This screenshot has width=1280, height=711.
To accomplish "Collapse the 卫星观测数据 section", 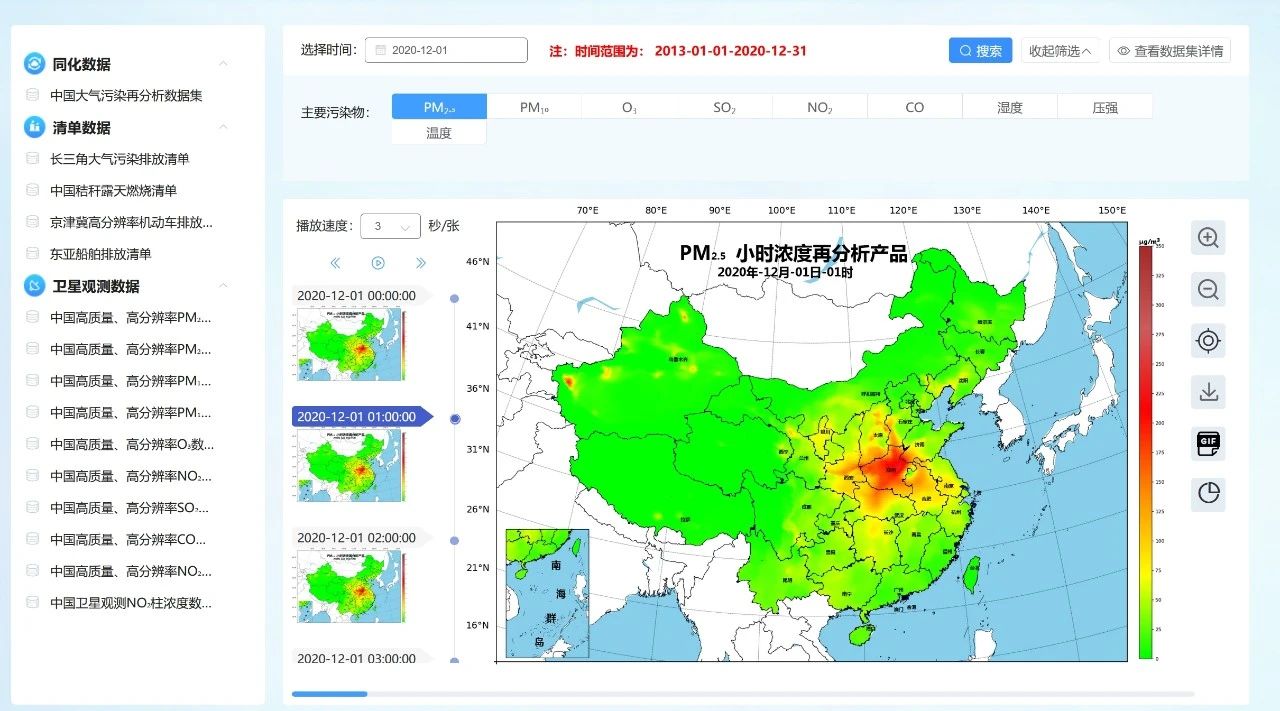I will pyautogui.click(x=223, y=286).
